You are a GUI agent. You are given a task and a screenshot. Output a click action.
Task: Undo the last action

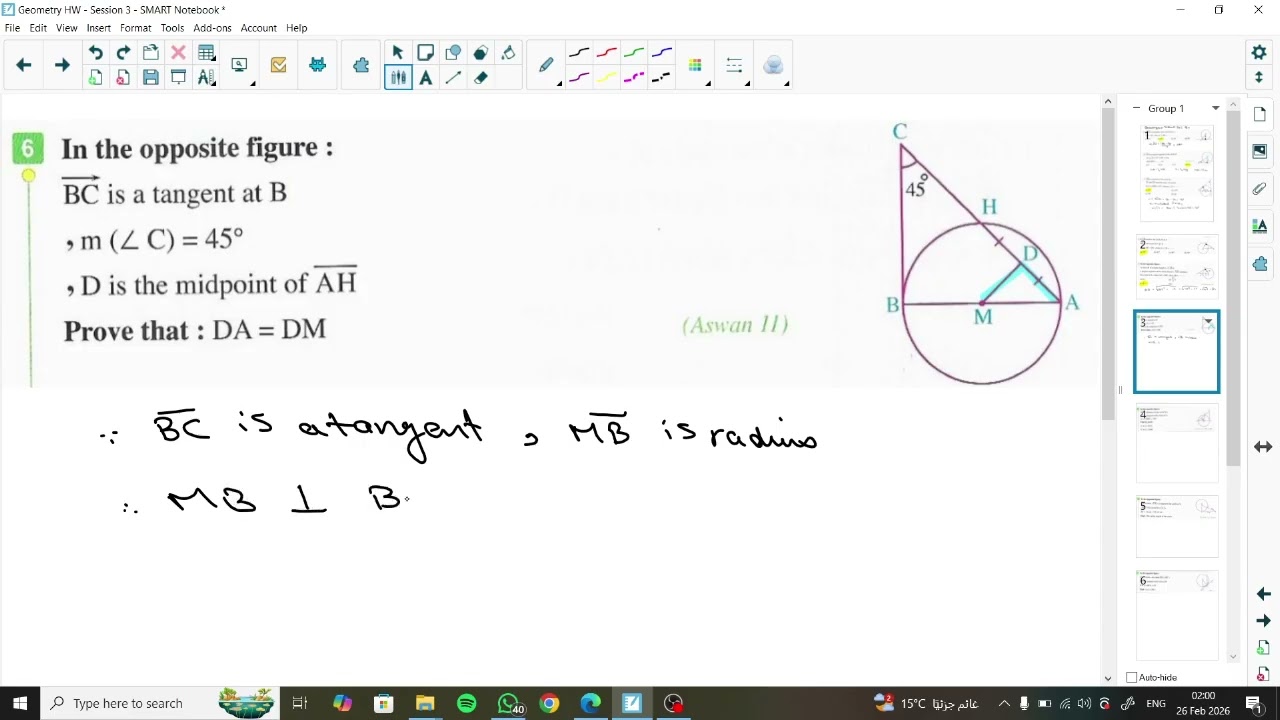95,52
